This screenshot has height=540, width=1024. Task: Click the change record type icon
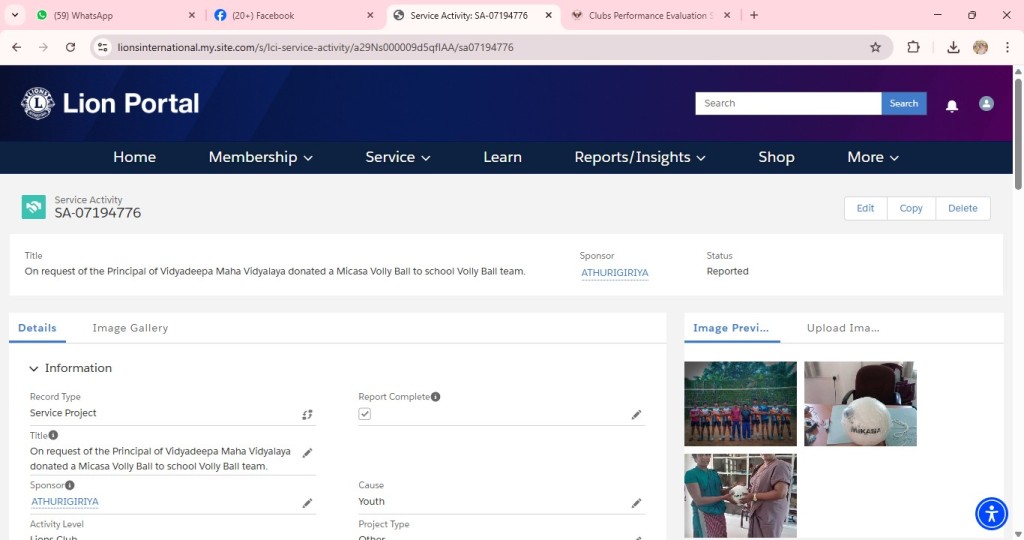click(x=307, y=415)
